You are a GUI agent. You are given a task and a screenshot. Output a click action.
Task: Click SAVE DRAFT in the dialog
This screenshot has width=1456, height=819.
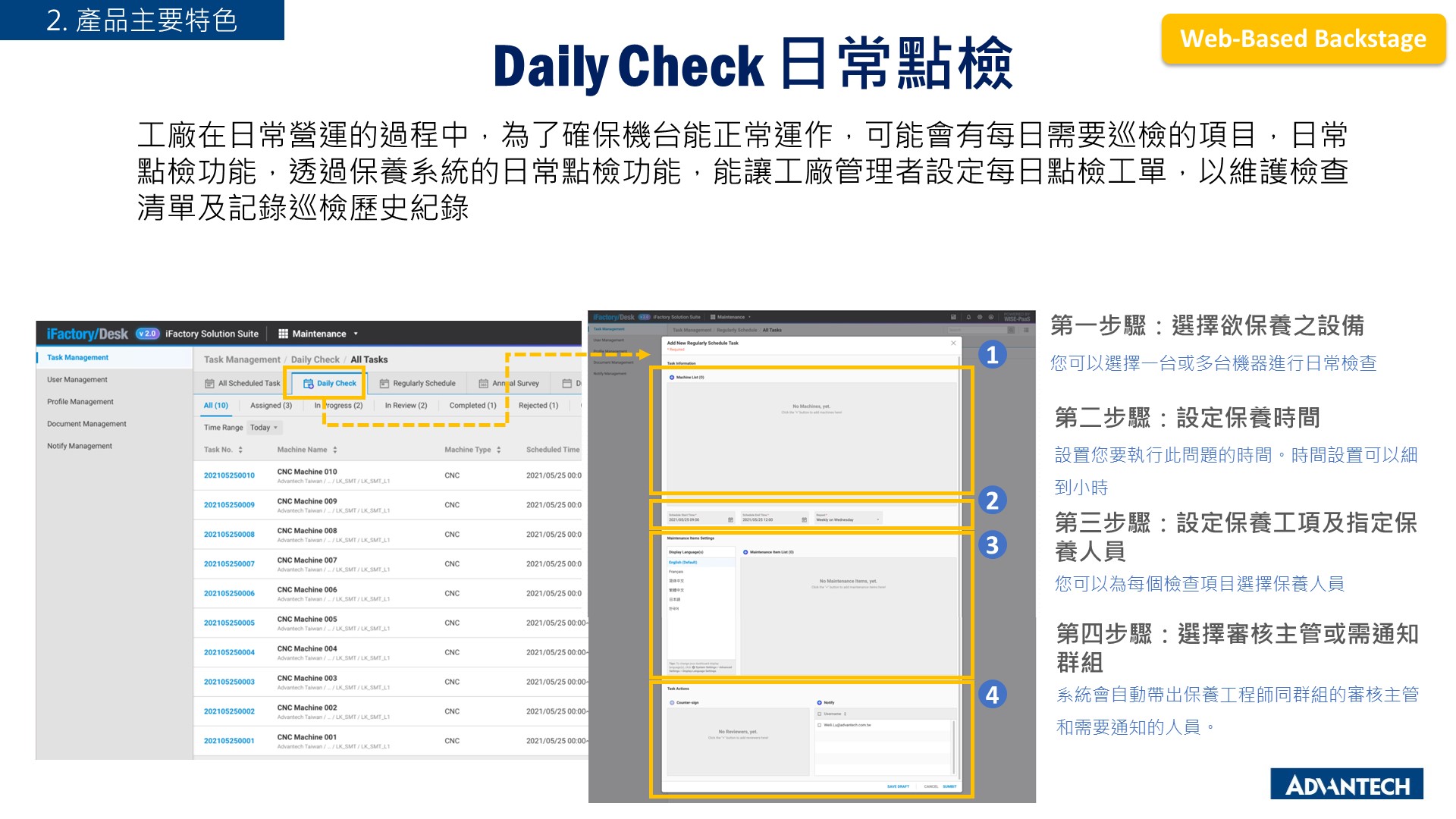(x=898, y=786)
